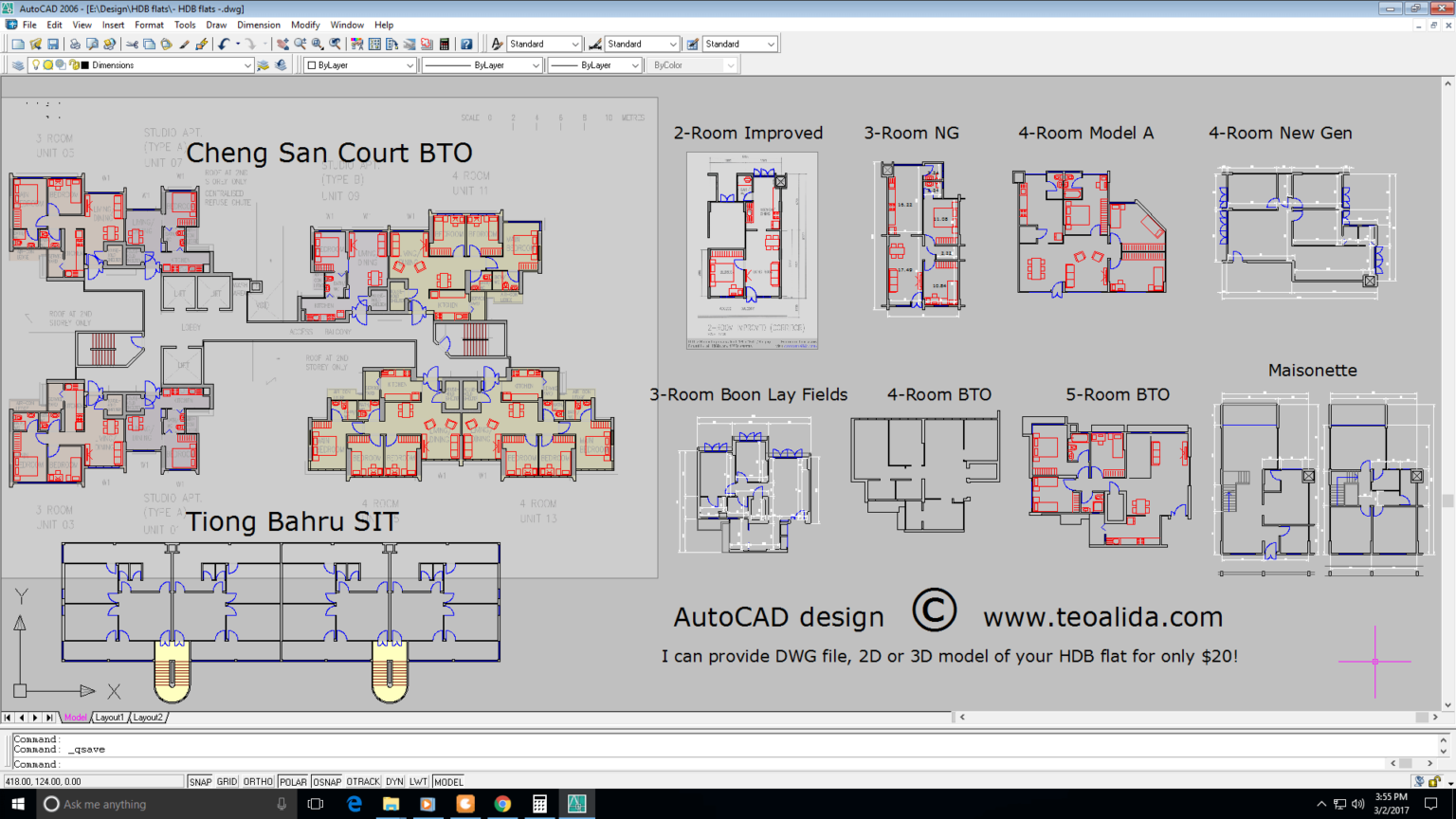Click the Cut scissors icon
Viewport: 1456px width, 819px height.
click(132, 44)
